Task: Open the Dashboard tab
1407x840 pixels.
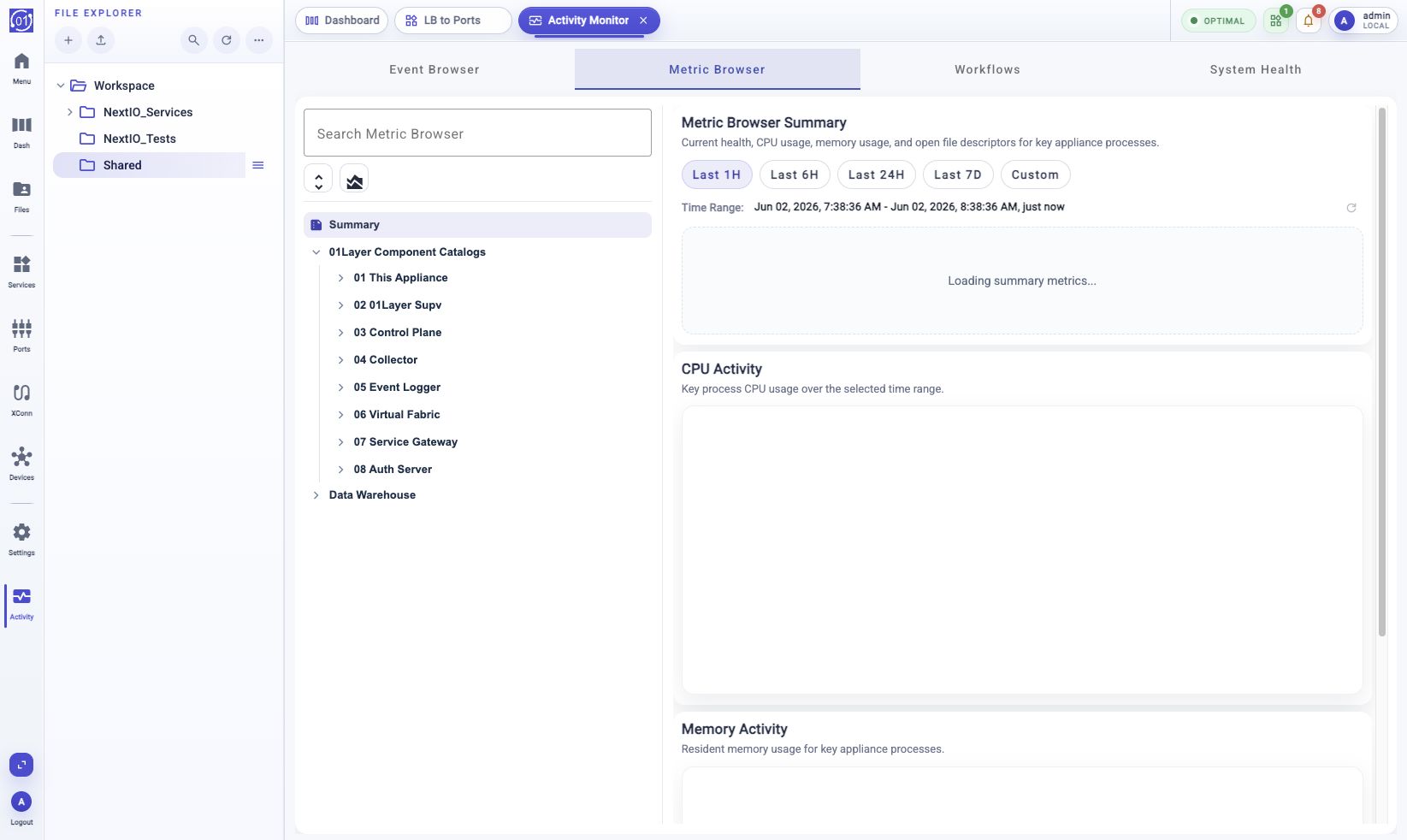Action: [342, 21]
